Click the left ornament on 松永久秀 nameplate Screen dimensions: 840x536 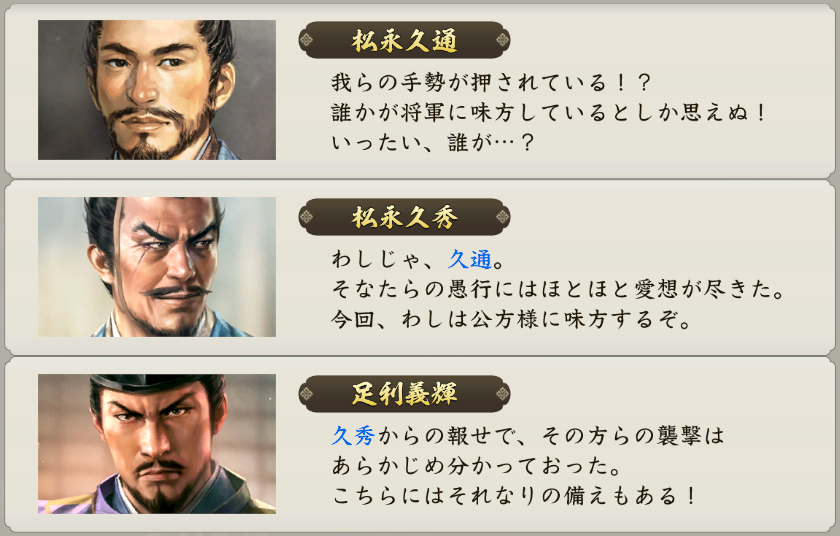click(306, 217)
